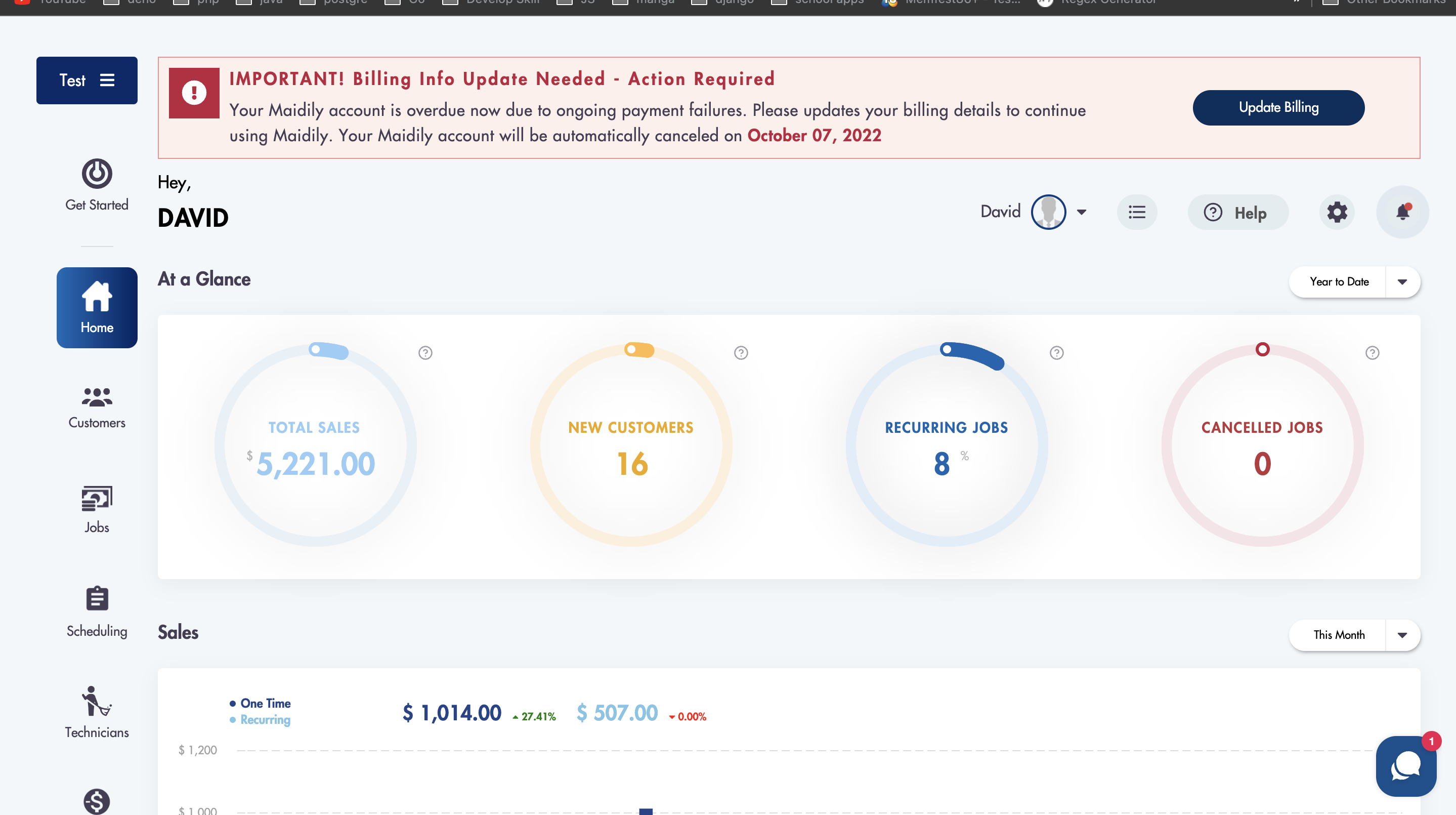Open the Jobs sidebar section
This screenshot has width=1456, height=815.
(x=97, y=509)
